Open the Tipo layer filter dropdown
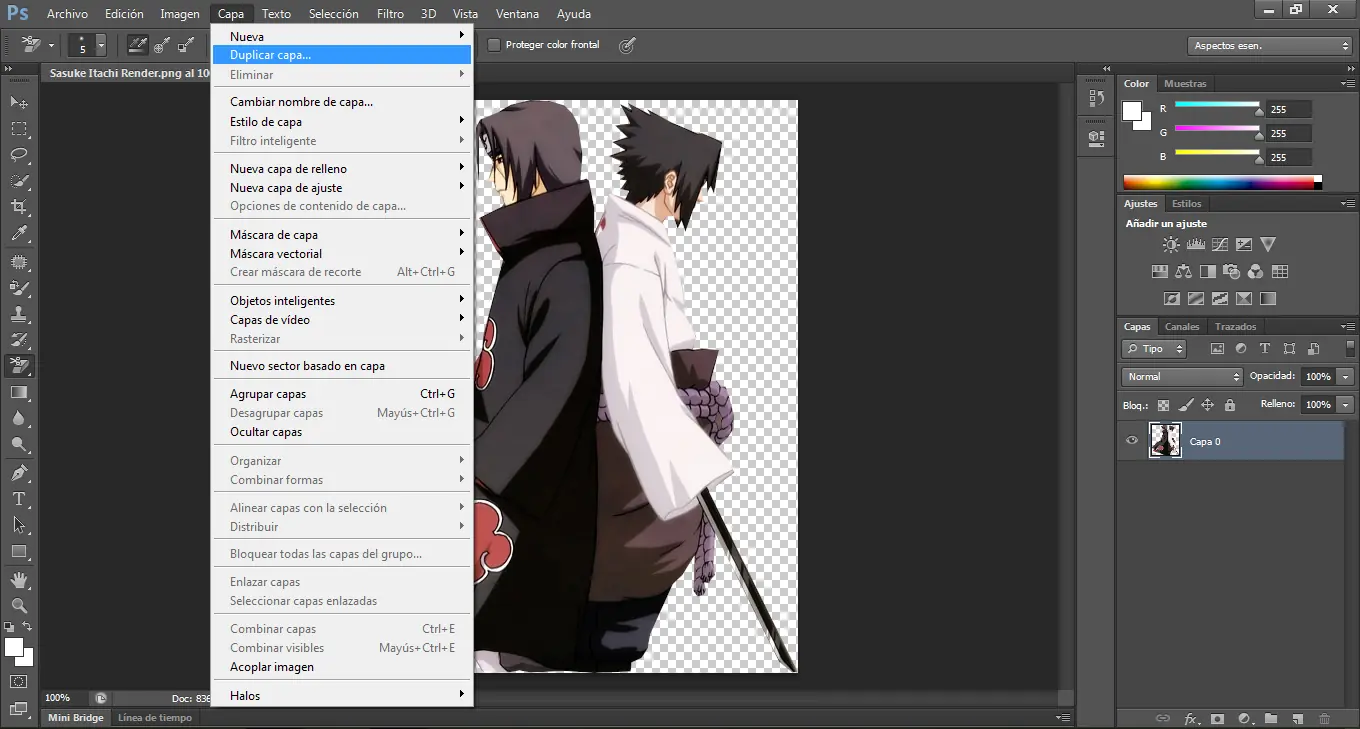This screenshot has width=1360, height=729. 1154,349
